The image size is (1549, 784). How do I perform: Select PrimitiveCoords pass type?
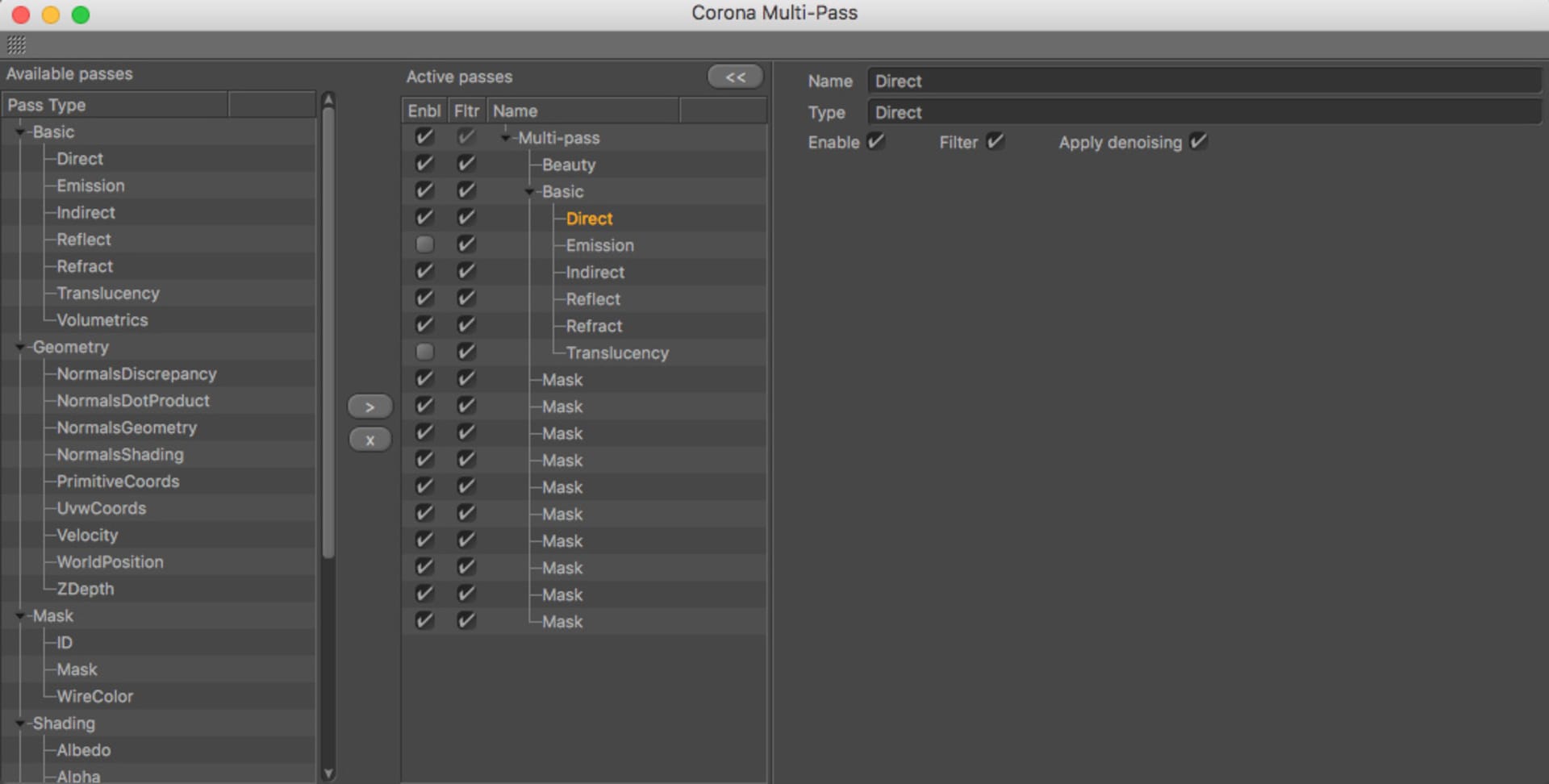(118, 482)
